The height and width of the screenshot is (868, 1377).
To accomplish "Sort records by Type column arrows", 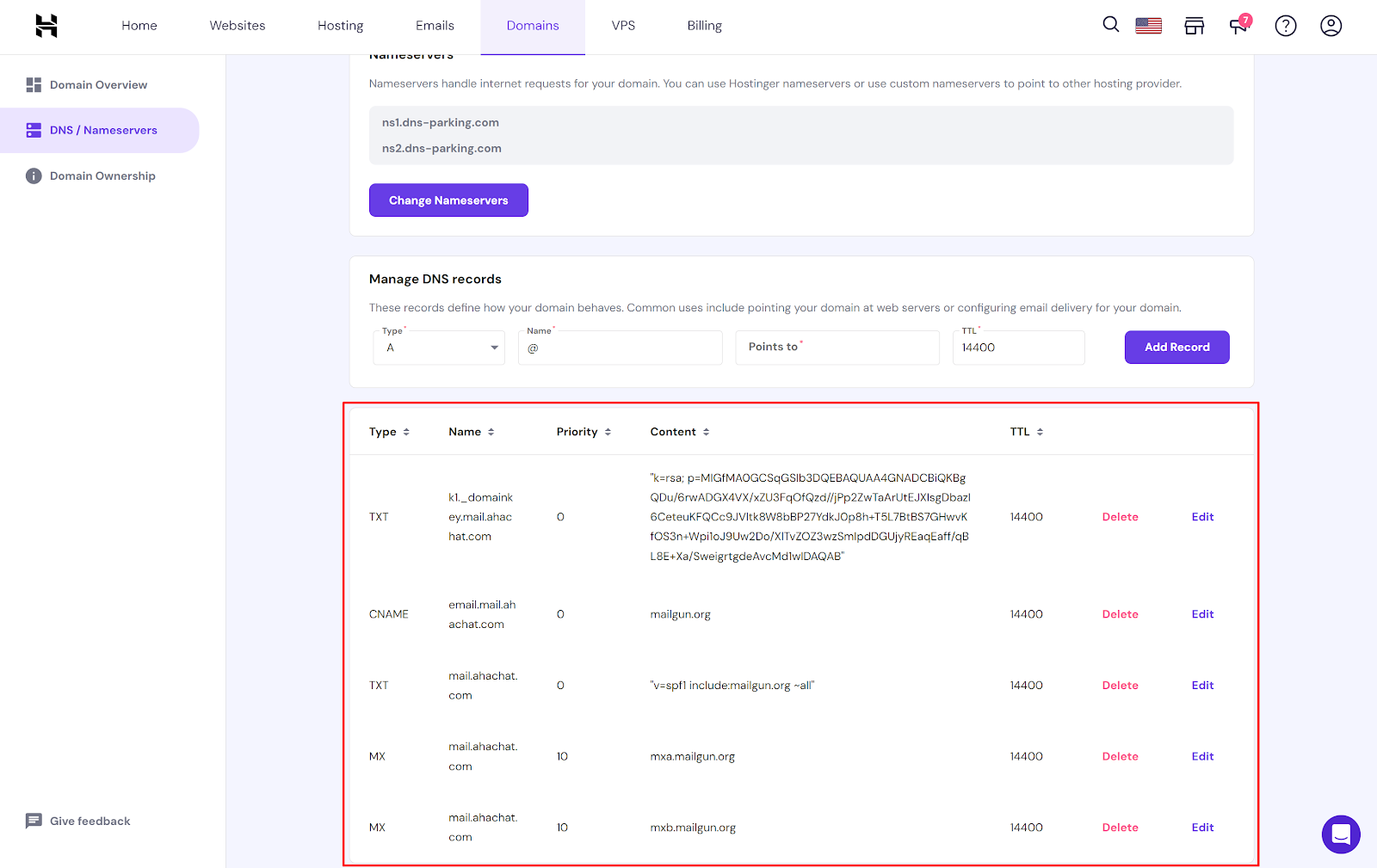I will pyautogui.click(x=406, y=432).
